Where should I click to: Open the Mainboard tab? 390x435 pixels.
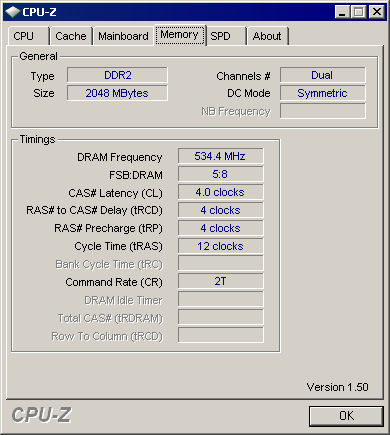[x=123, y=36]
